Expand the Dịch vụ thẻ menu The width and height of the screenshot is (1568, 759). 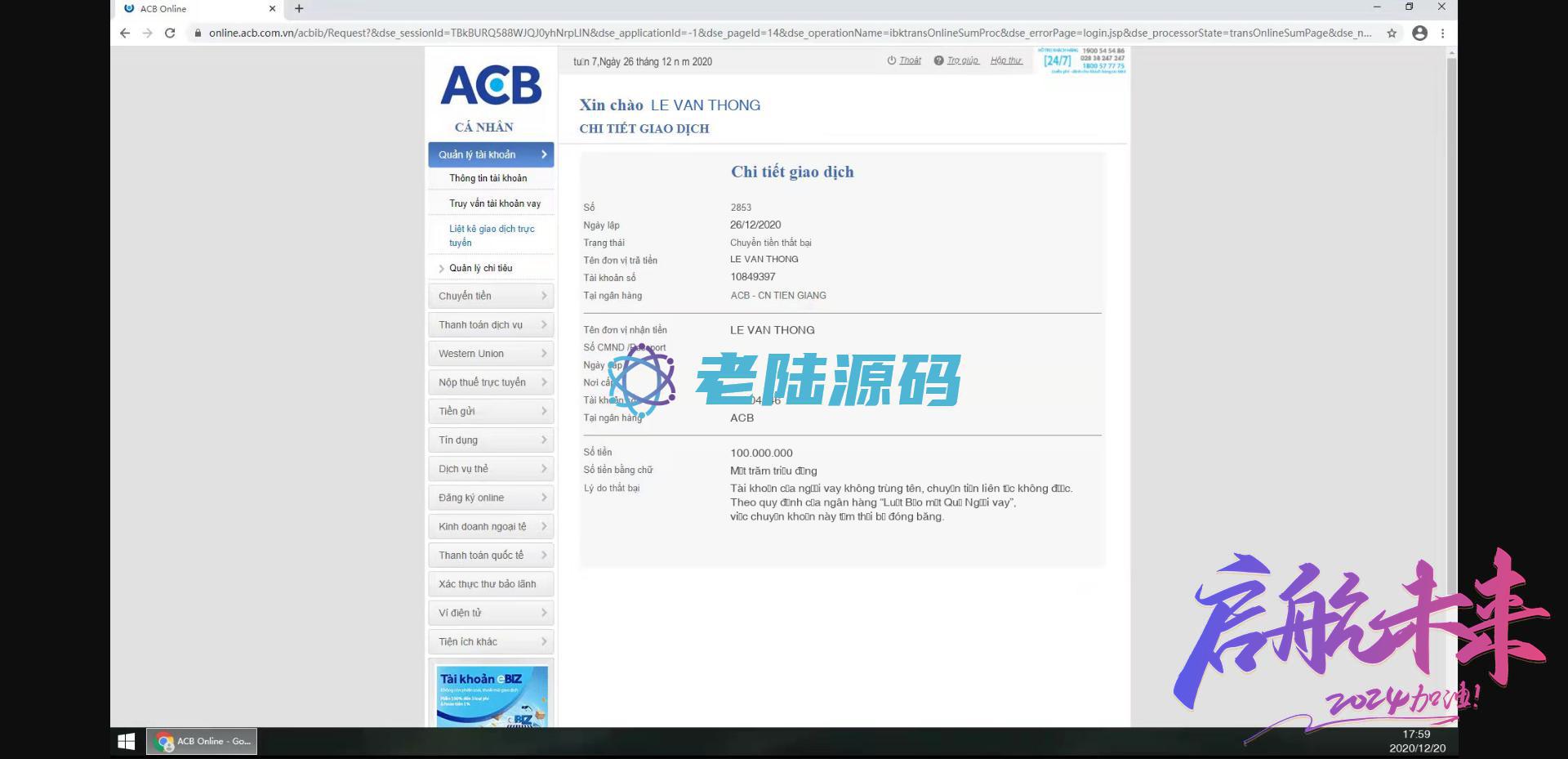[x=491, y=468]
